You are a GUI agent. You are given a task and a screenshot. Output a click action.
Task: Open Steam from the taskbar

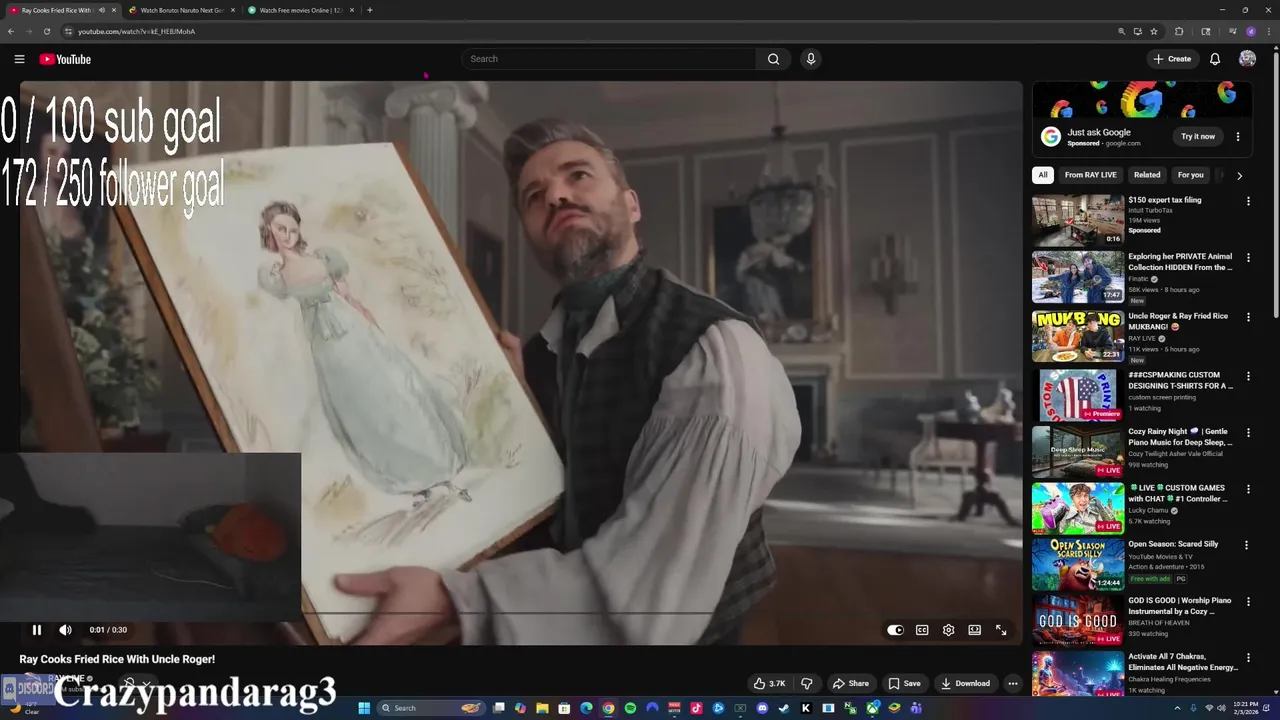tap(784, 708)
